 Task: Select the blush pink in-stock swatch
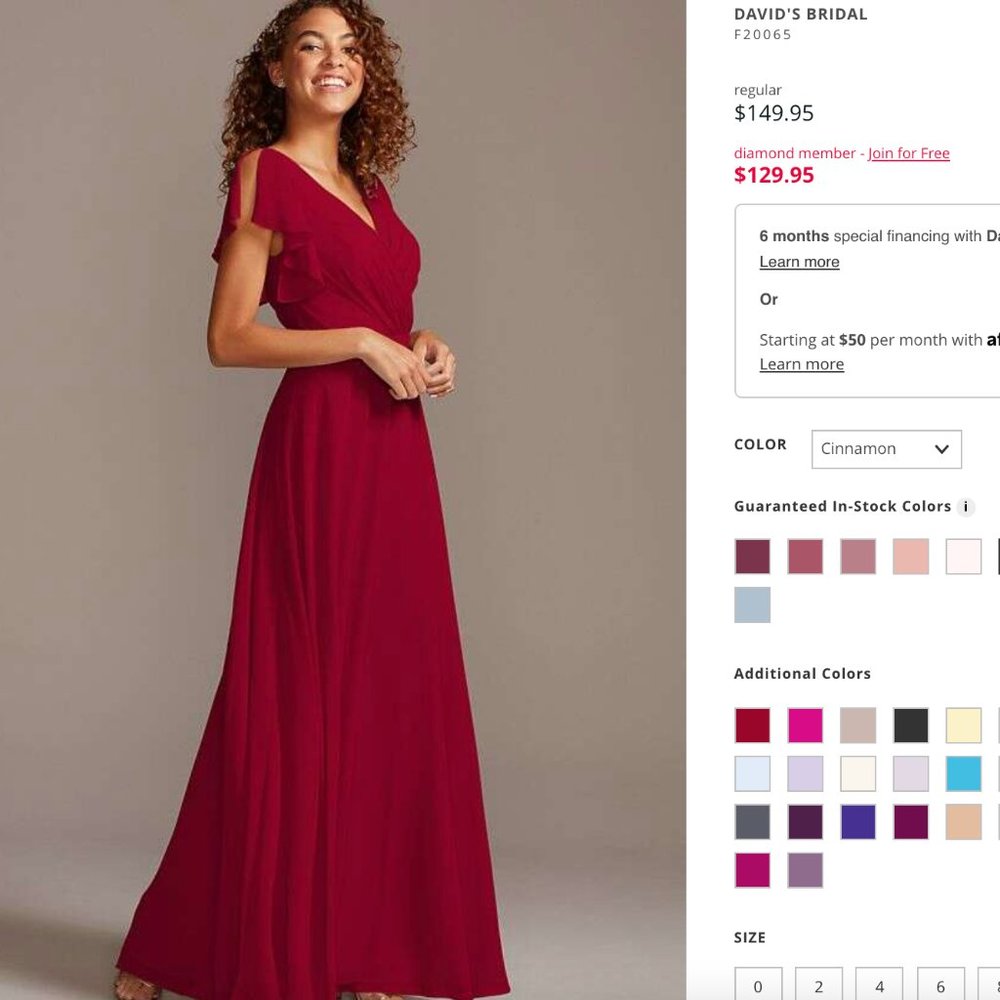point(911,556)
